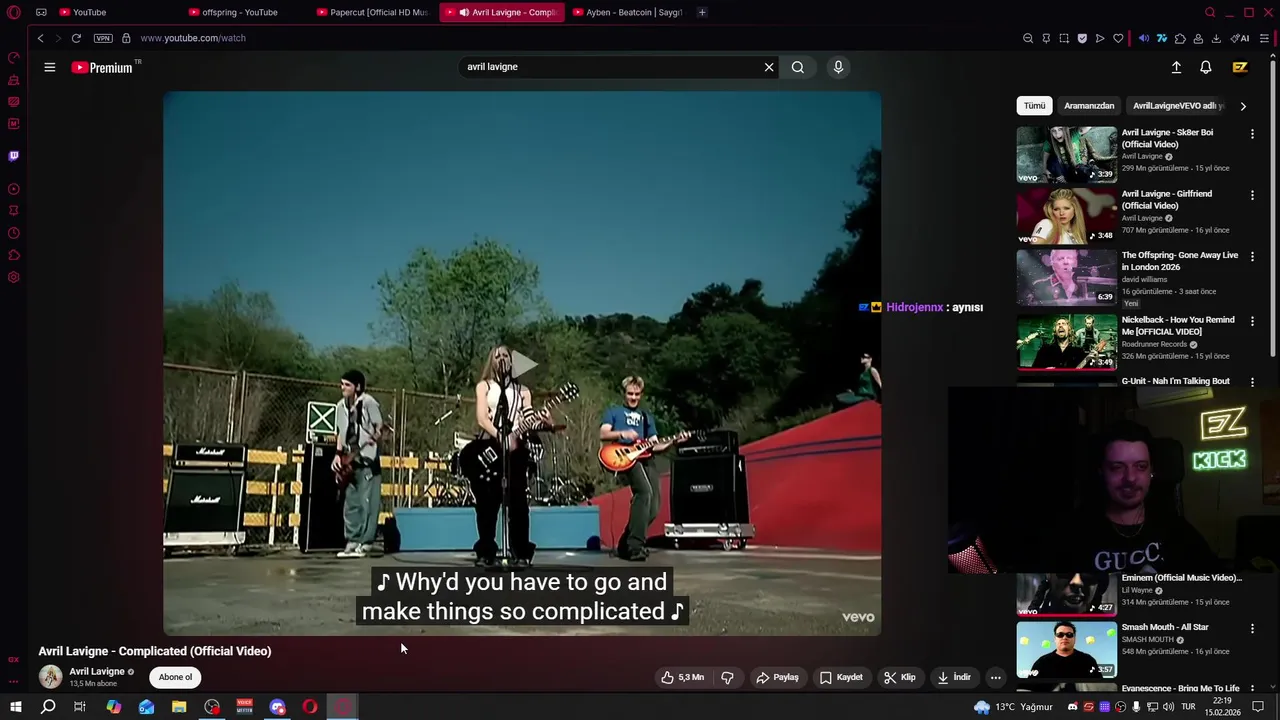Show more filter chips with right chevron
This screenshot has height=720, width=1280.
[1243, 106]
